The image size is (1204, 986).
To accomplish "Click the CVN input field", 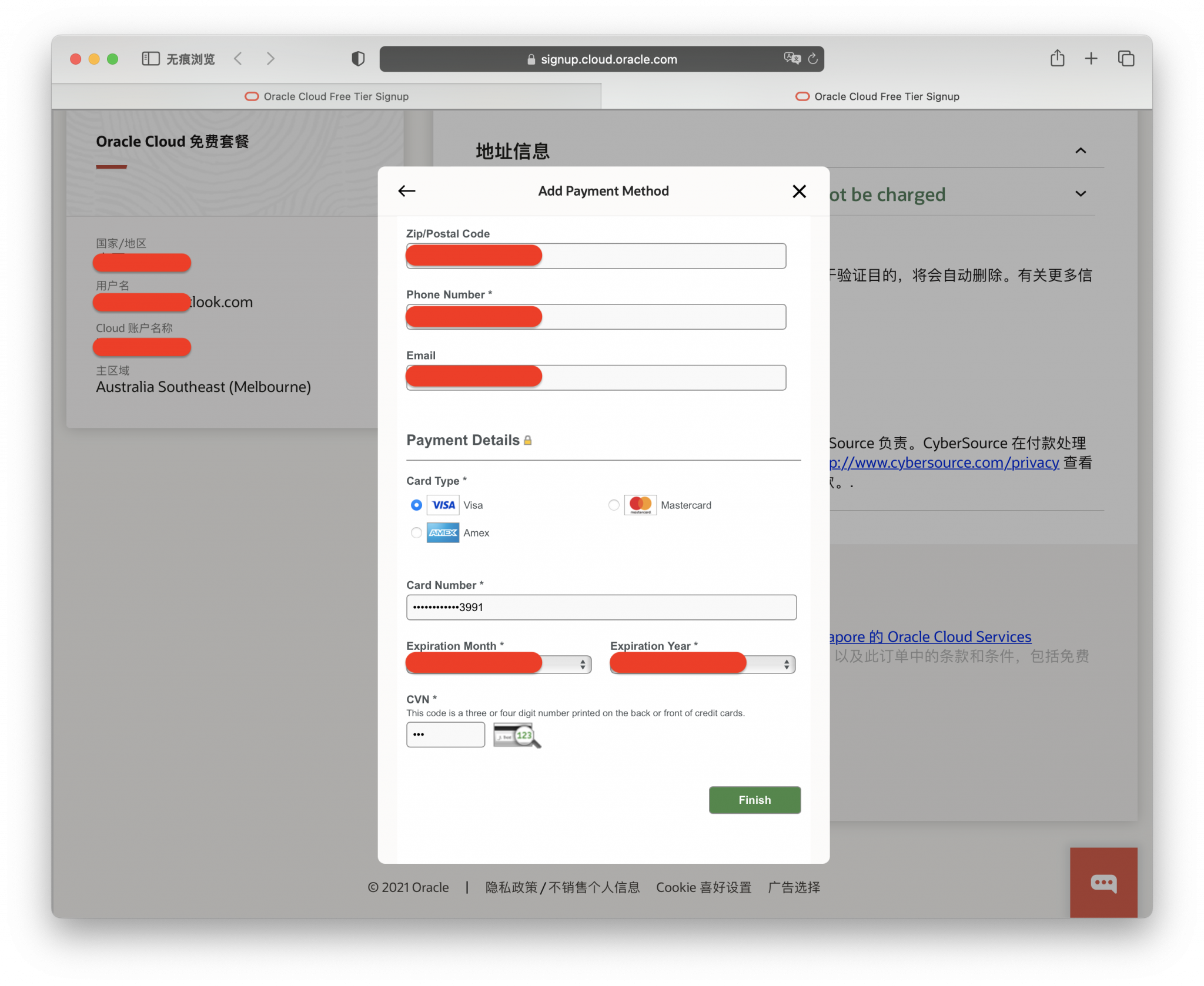I will tap(446, 735).
